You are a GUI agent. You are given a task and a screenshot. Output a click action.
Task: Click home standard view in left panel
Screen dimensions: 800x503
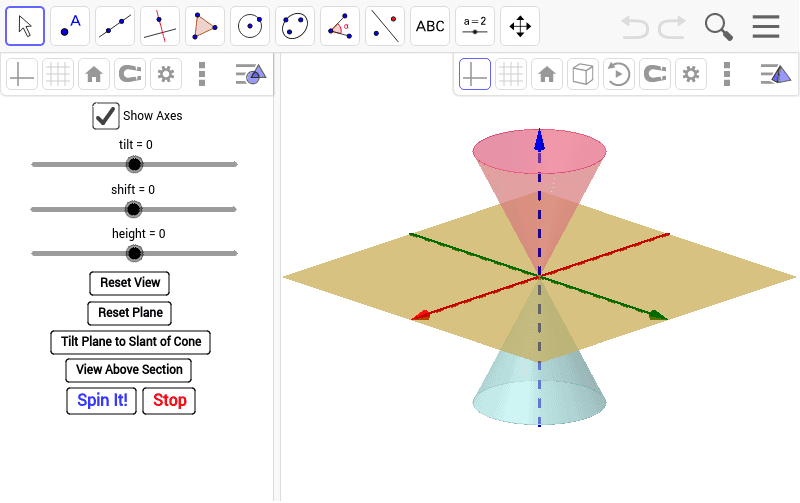coord(94,74)
